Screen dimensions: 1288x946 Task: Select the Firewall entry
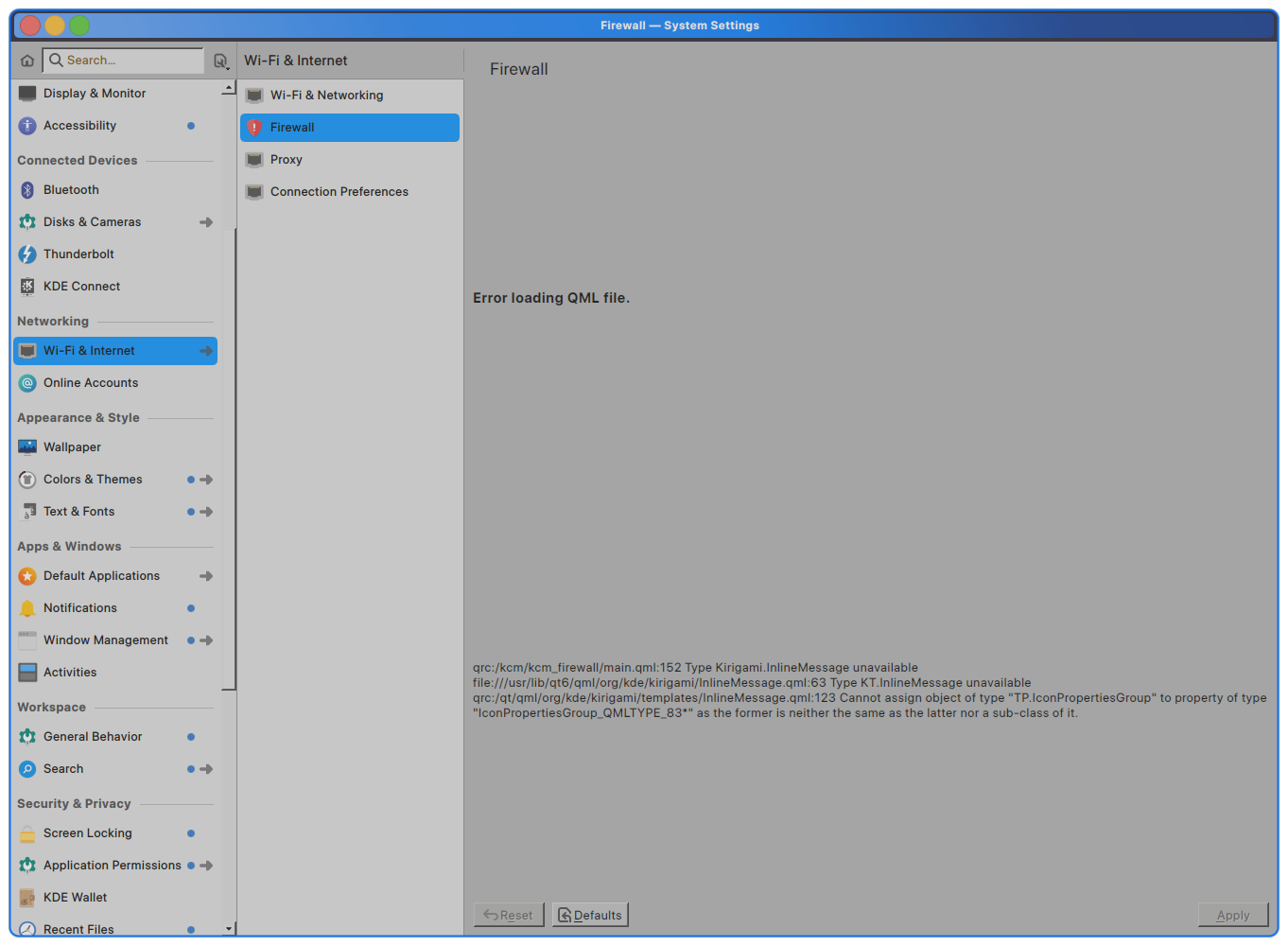[350, 128]
